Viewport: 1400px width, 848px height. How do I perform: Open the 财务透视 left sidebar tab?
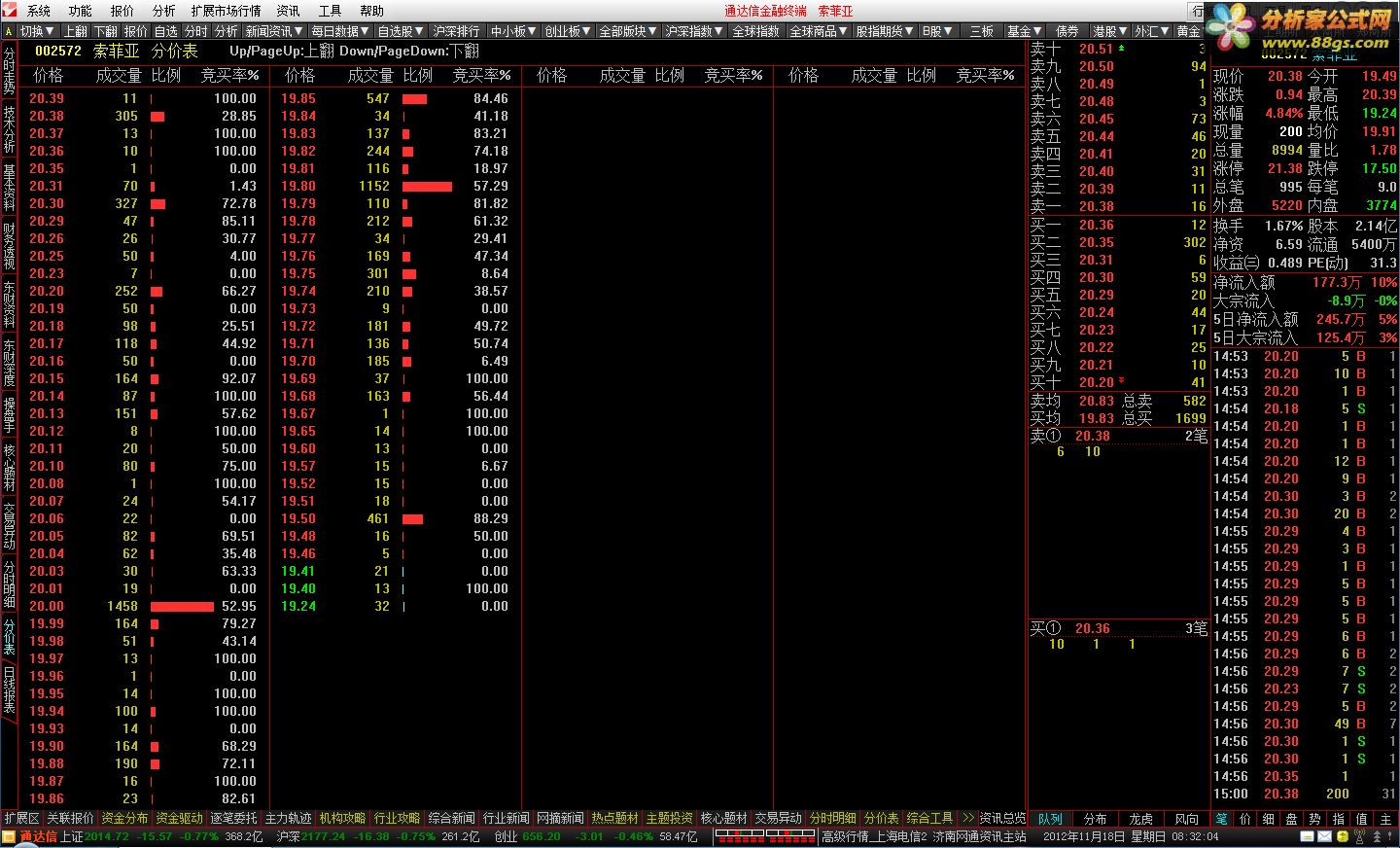tap(9, 246)
